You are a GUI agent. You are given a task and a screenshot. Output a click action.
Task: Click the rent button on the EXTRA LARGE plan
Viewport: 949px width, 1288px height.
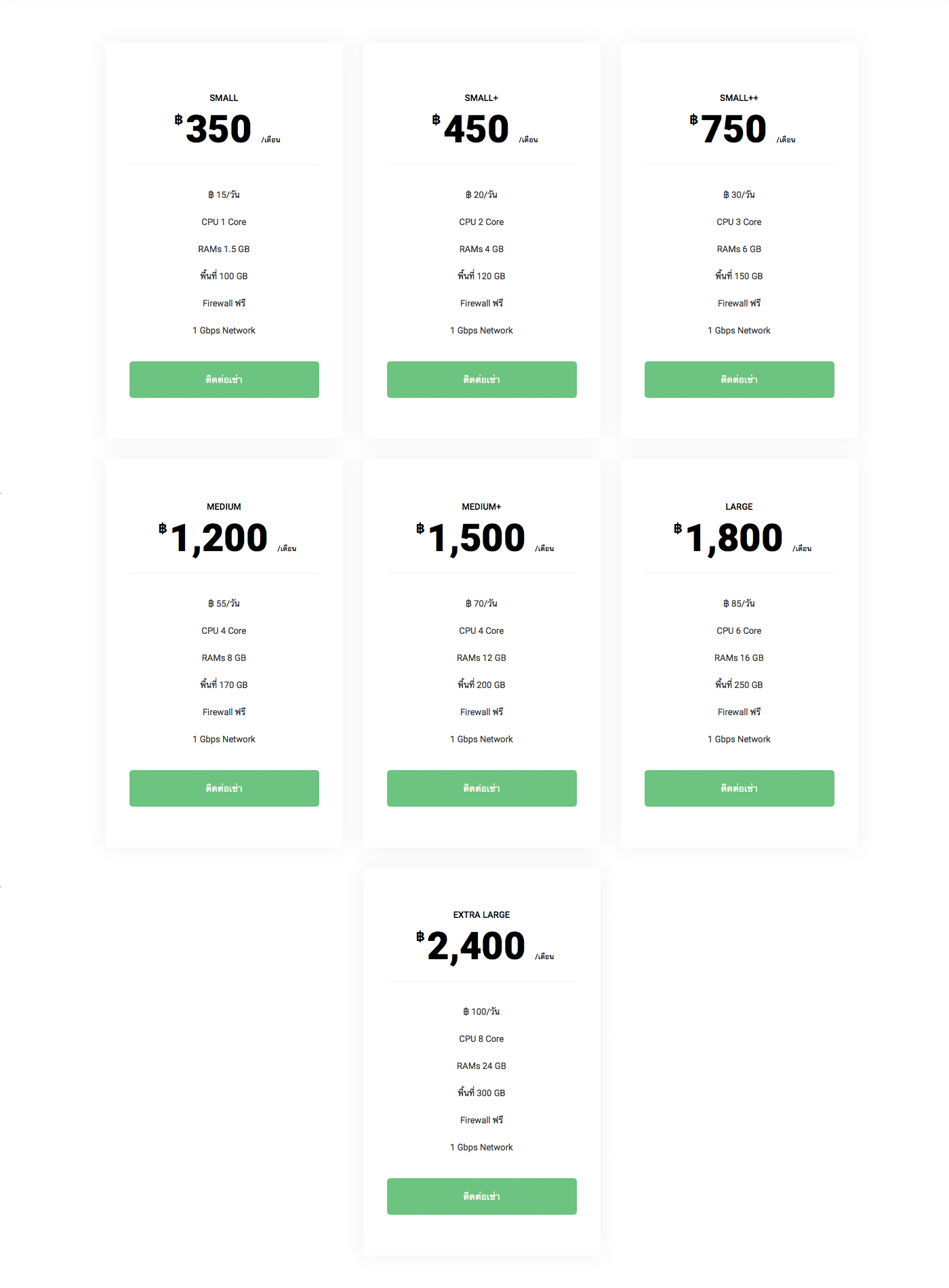(481, 1196)
